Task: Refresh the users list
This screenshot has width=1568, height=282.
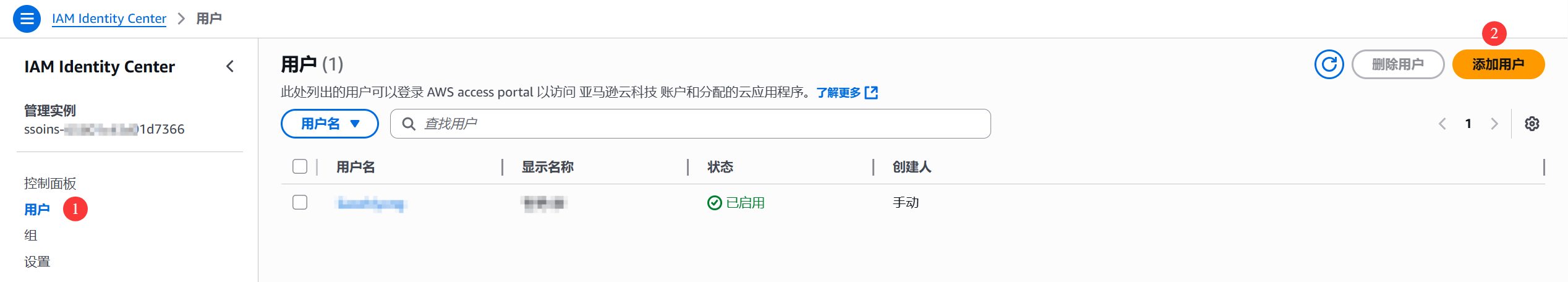Action: (x=1329, y=64)
